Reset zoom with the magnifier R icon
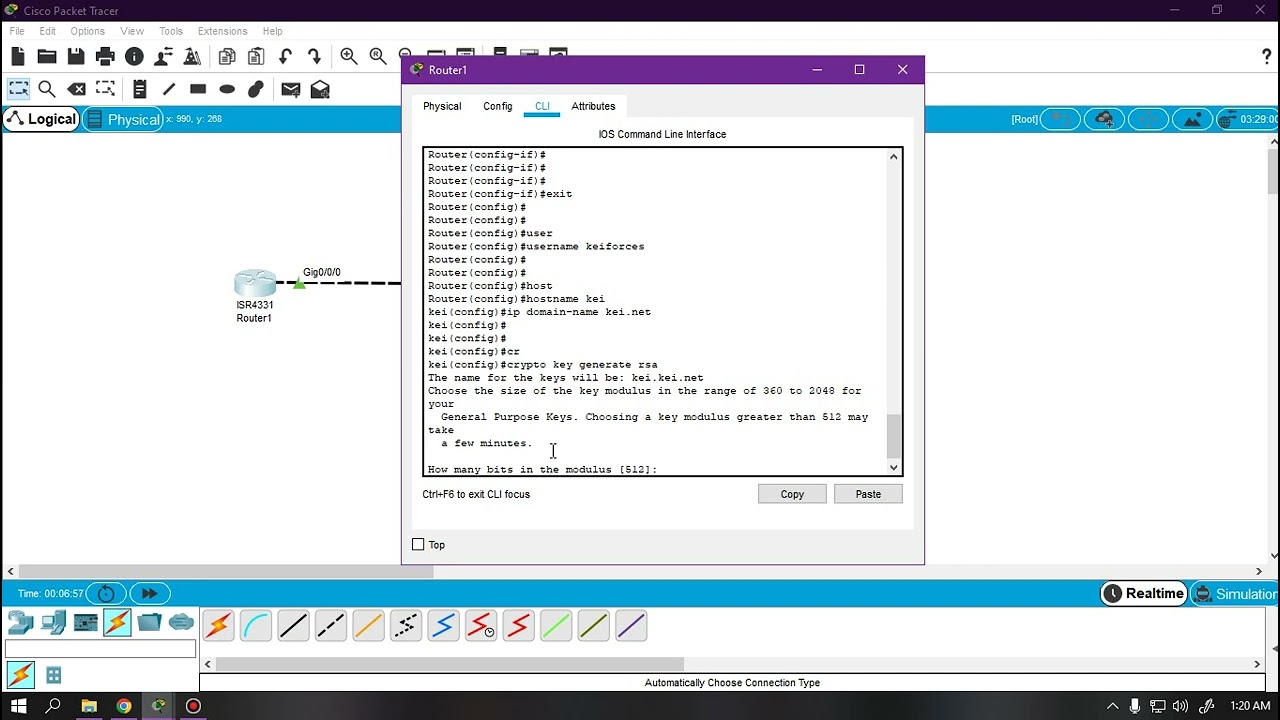Image resolution: width=1280 pixels, height=720 pixels. [x=377, y=57]
